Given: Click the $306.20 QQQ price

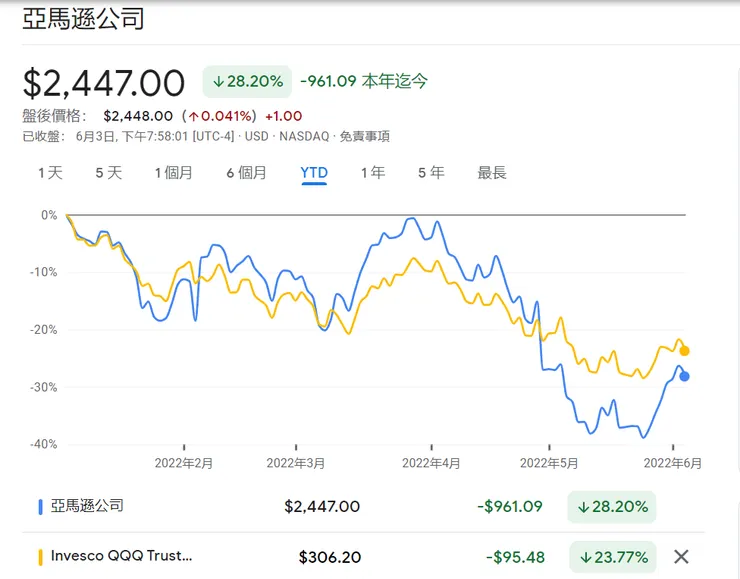Looking at the screenshot, I should pyautogui.click(x=330, y=557).
